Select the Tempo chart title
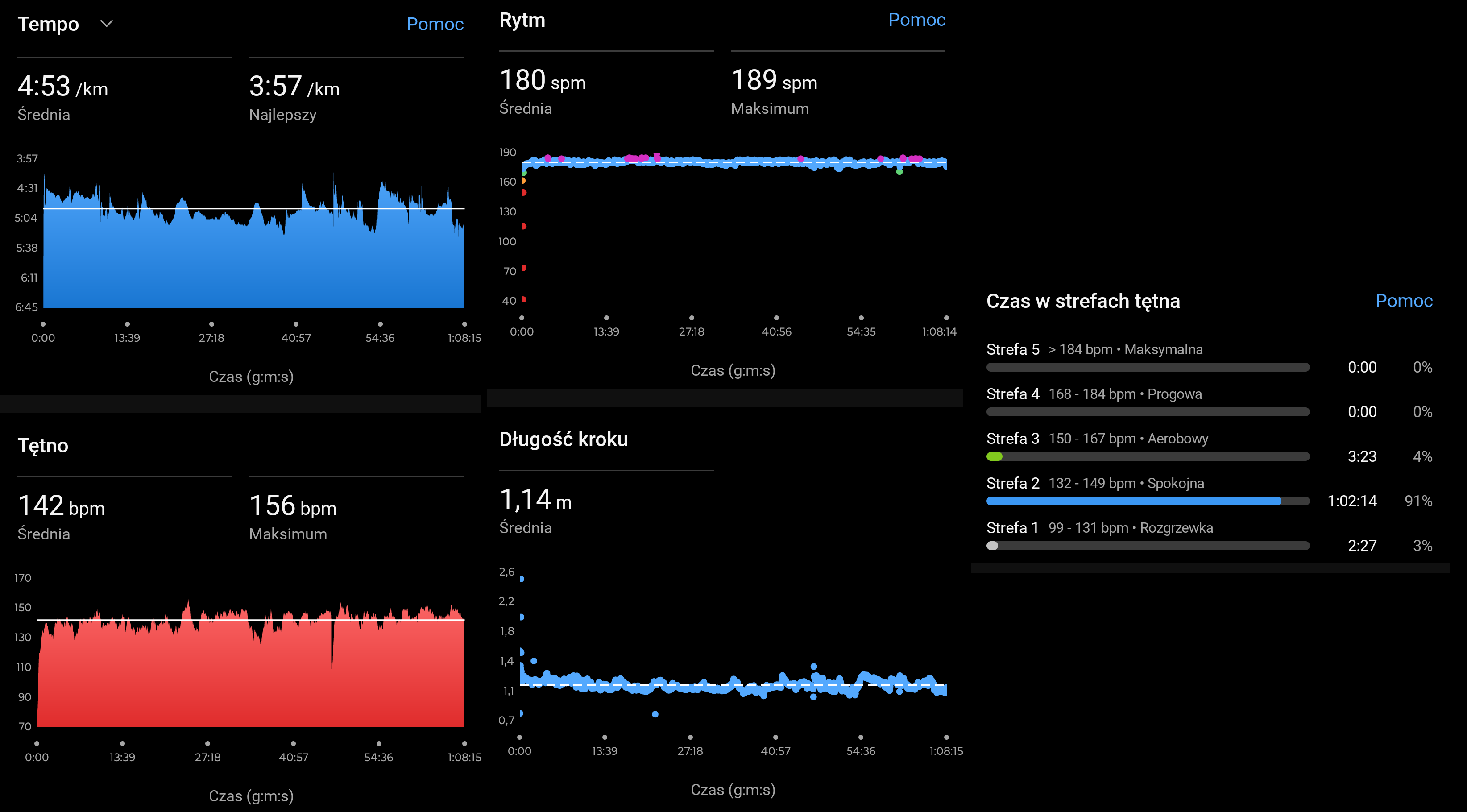The image size is (1467, 812). point(48,24)
